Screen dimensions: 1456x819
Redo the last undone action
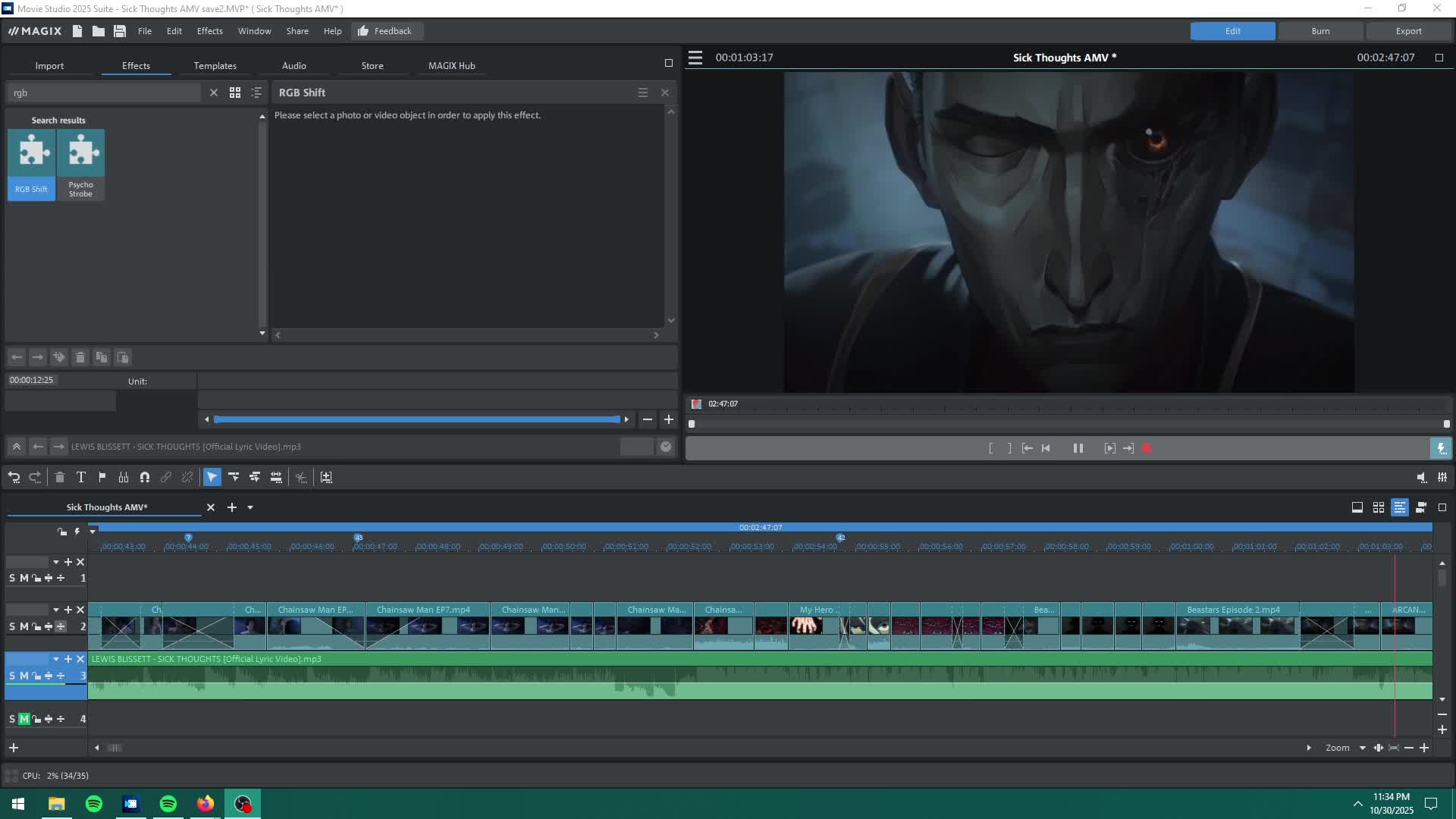point(35,477)
